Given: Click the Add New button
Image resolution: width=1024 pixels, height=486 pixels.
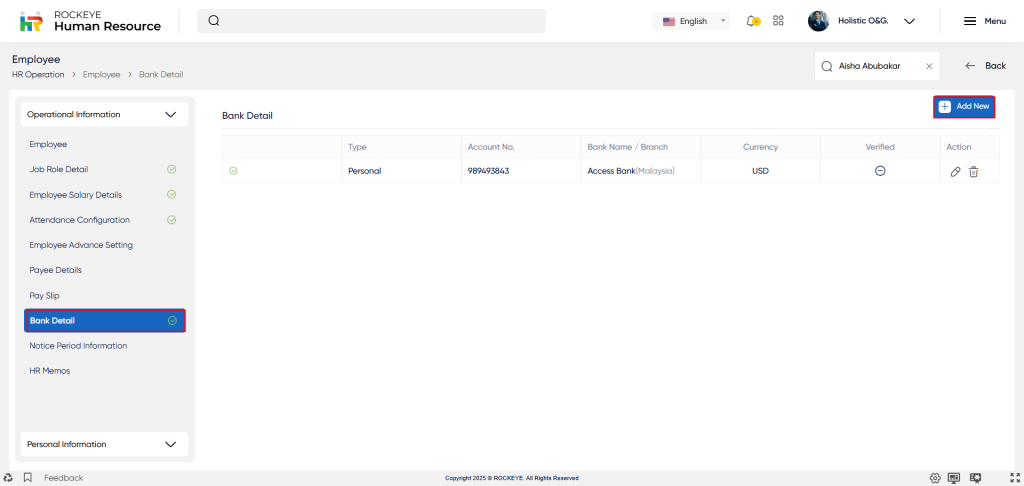Looking at the screenshot, I should pyautogui.click(x=964, y=106).
